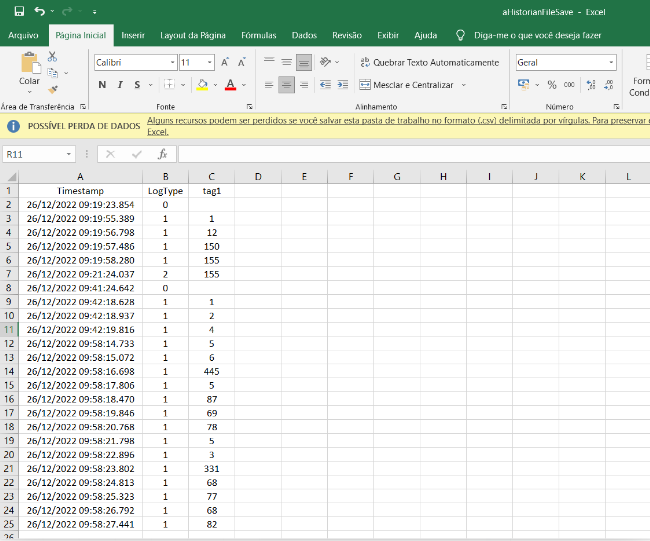This screenshot has height=541, width=650.
Task: Click the Format Painter brush icon
Action: 53,89
